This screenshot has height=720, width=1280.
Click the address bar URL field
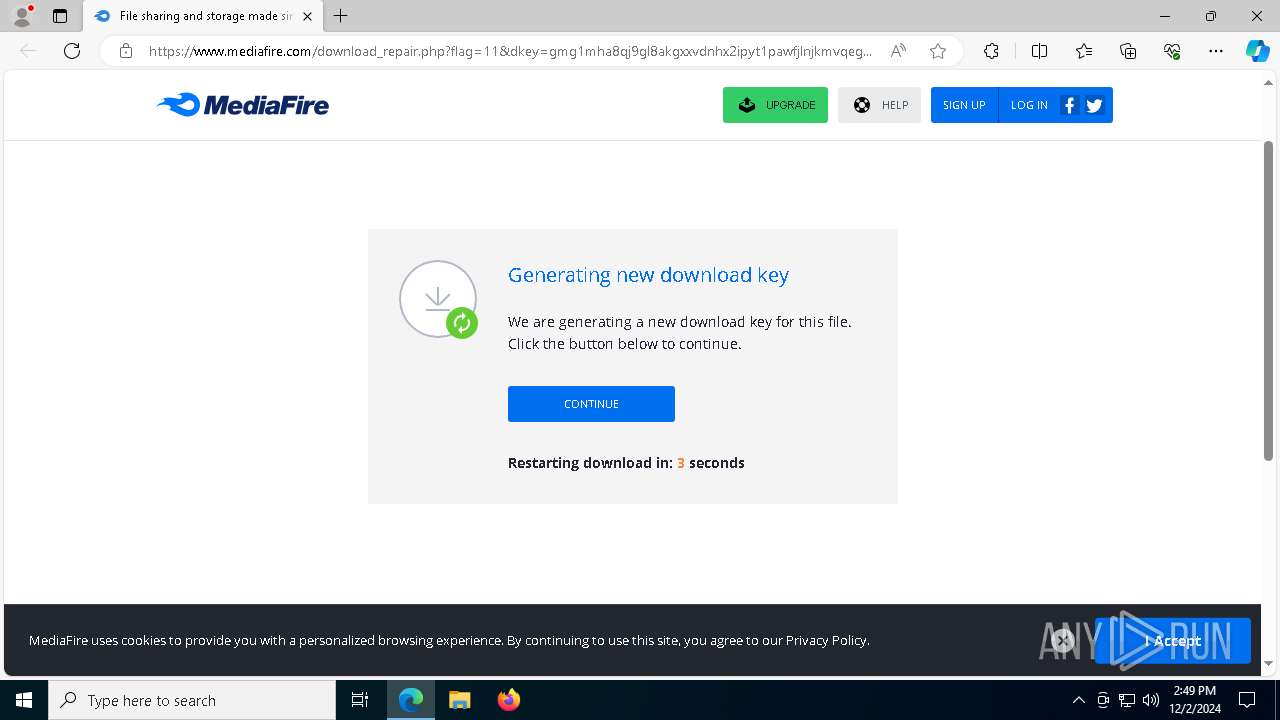click(x=510, y=51)
